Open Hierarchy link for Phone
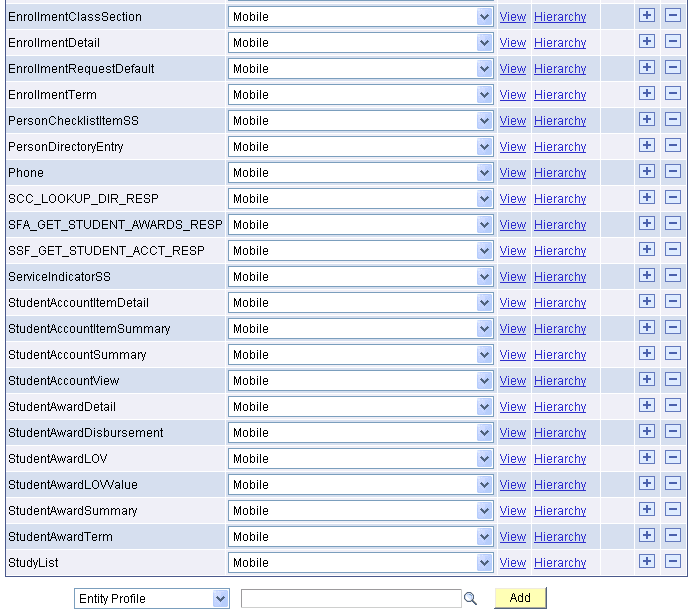The width and height of the screenshot is (693, 614). point(560,173)
